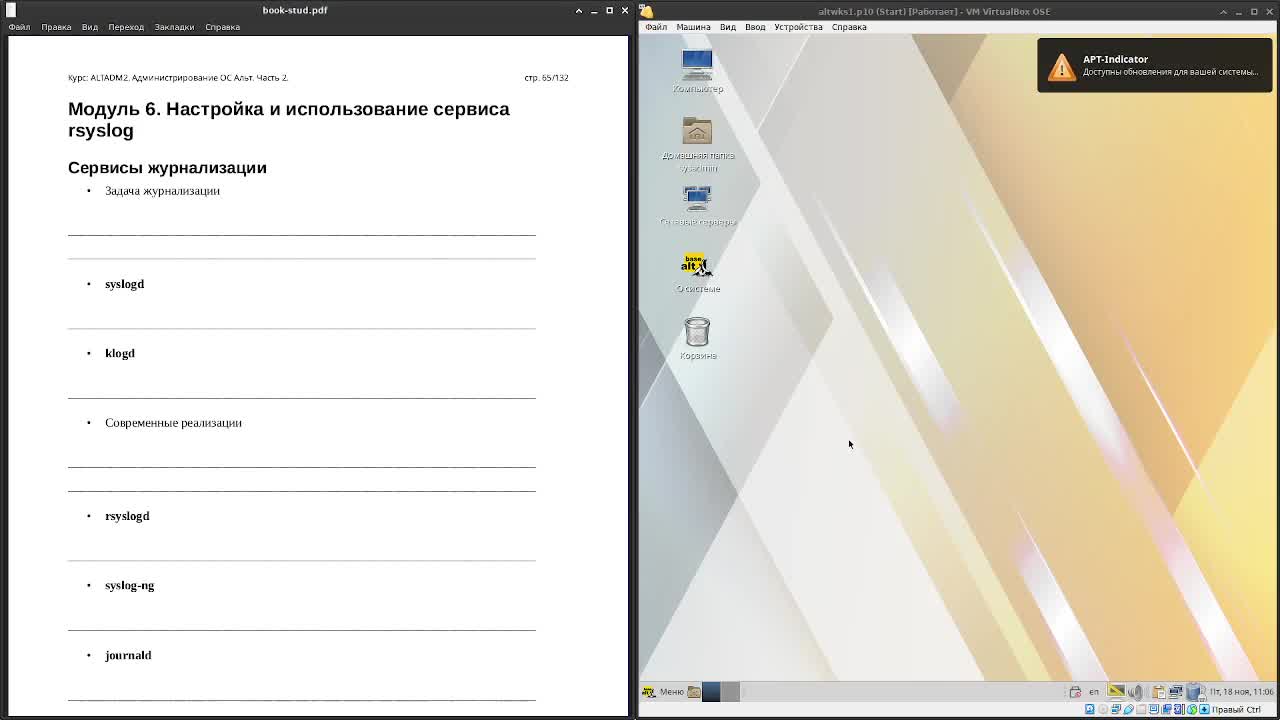This screenshot has height=720, width=1280.
Task: Open the APT-Indicator updates notification
Action: click(1155, 65)
